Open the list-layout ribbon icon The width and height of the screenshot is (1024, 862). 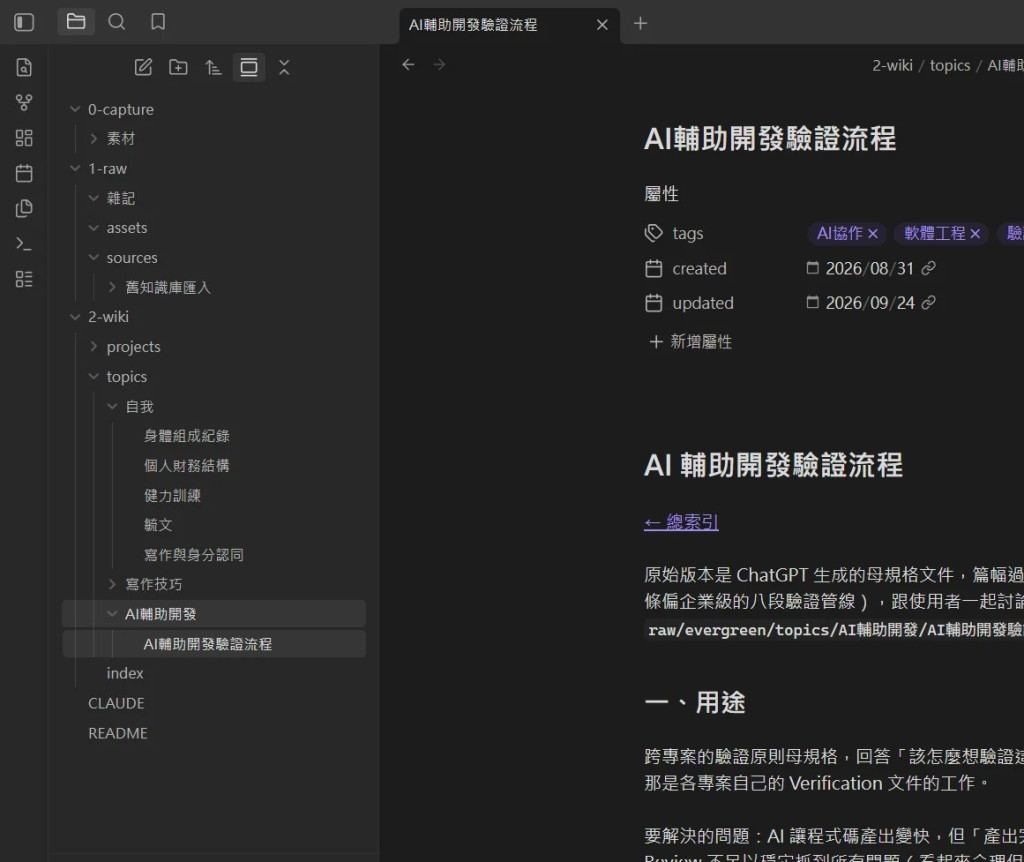pyautogui.click(x=24, y=279)
